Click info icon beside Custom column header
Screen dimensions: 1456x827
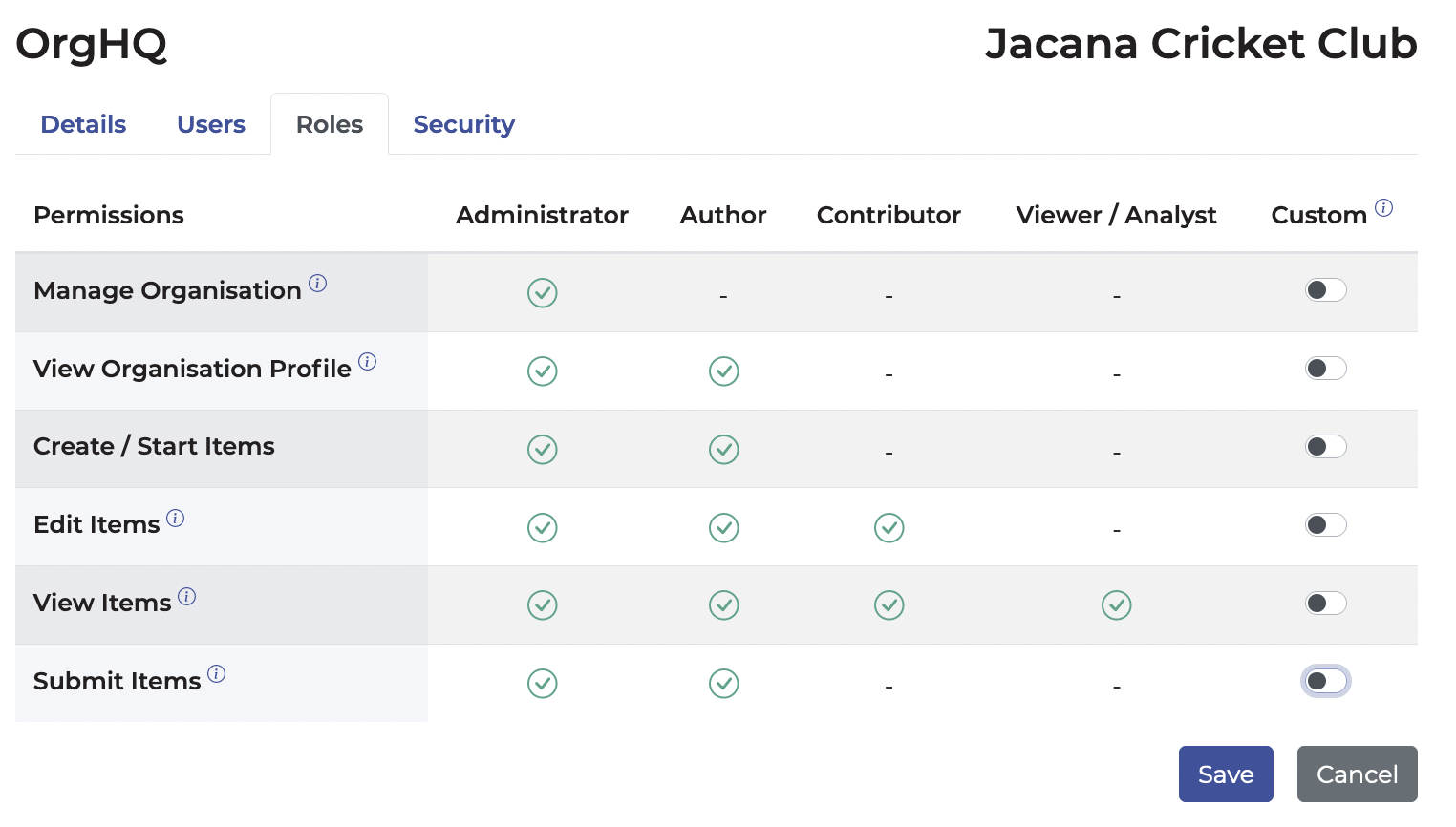tap(1383, 208)
